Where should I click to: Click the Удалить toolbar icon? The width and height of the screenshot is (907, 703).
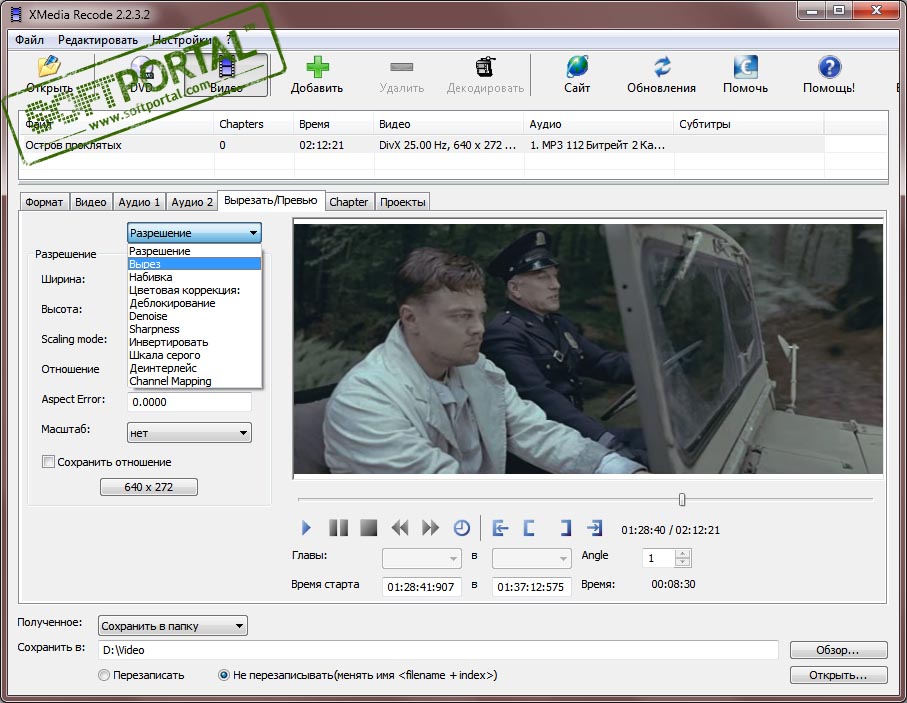click(401, 67)
